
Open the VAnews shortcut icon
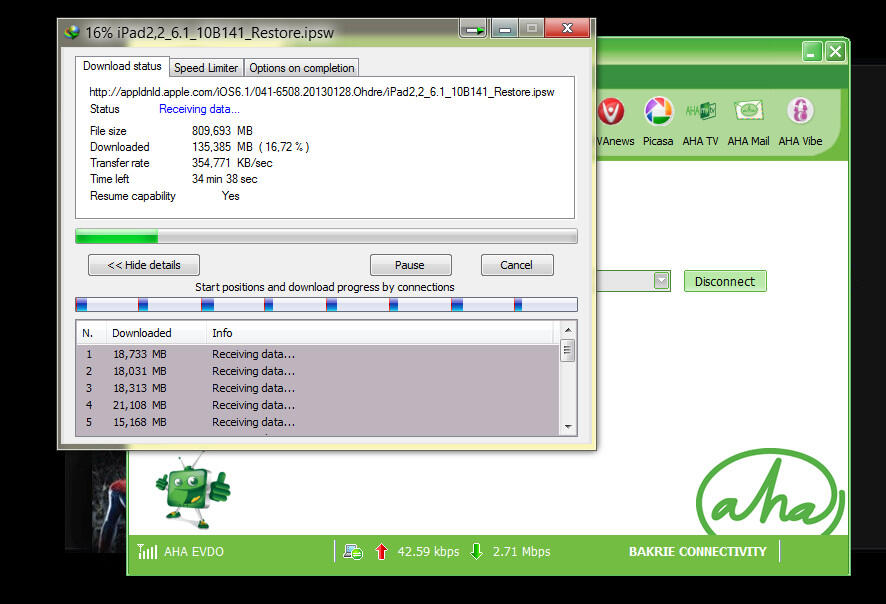coord(611,111)
